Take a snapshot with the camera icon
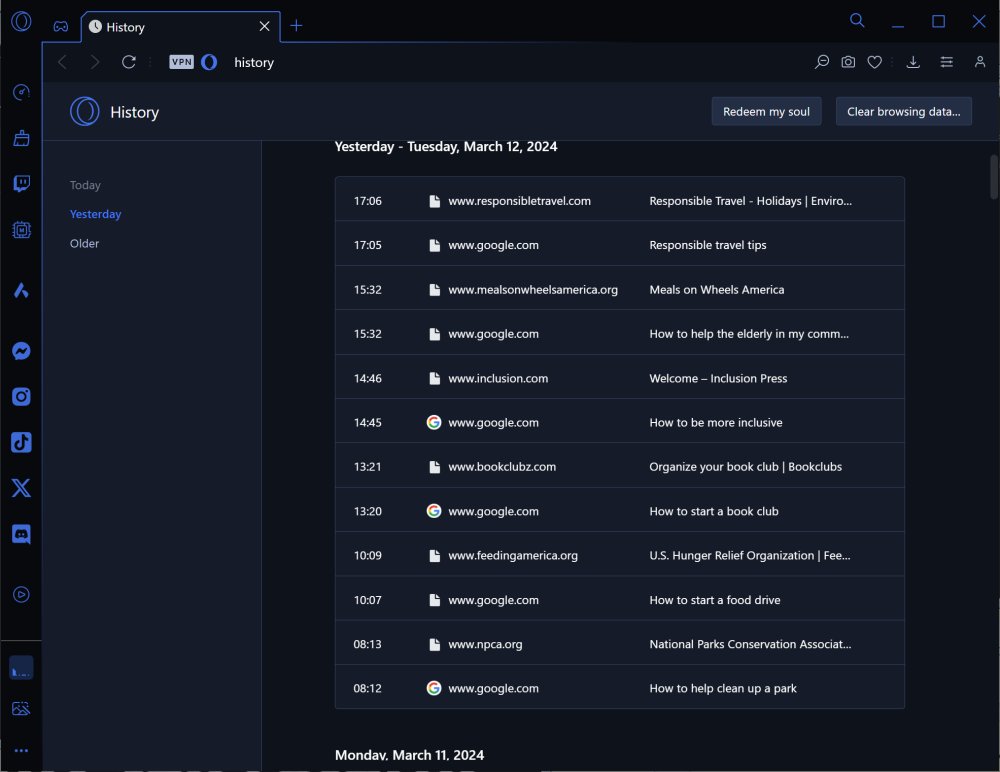Image resolution: width=1000 pixels, height=772 pixels. tap(848, 62)
